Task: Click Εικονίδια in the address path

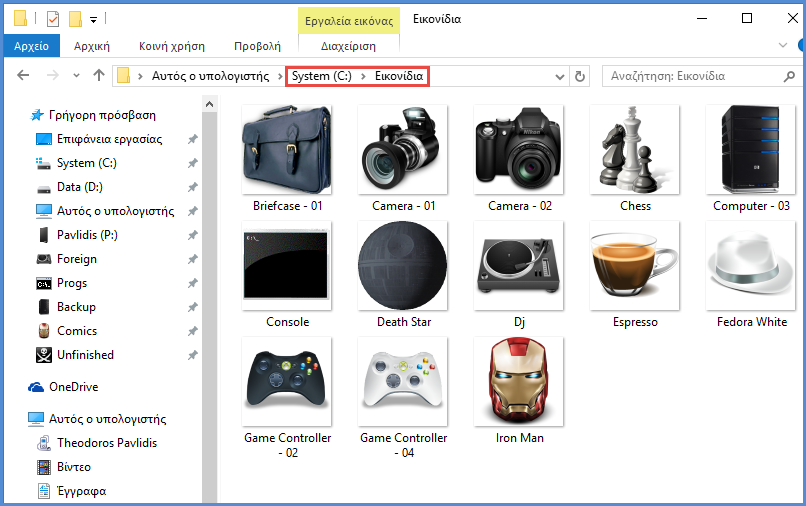Action: click(399, 76)
